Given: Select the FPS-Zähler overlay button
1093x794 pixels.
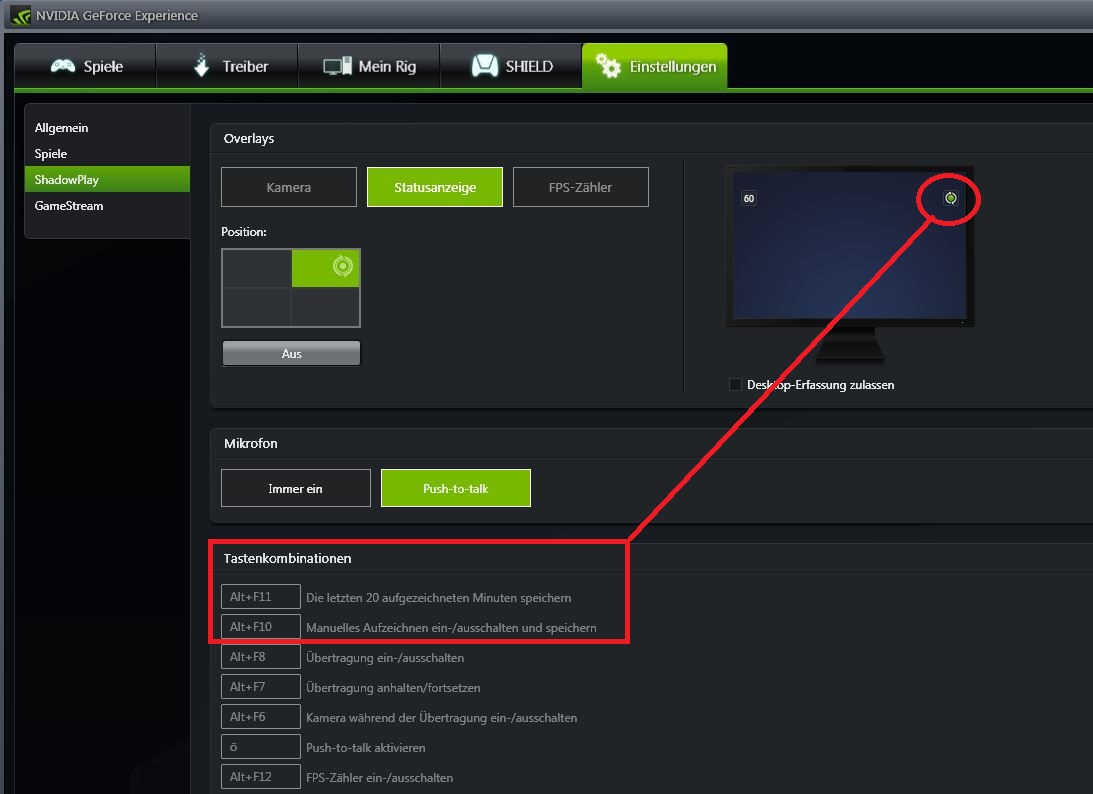Looking at the screenshot, I should tap(581, 187).
